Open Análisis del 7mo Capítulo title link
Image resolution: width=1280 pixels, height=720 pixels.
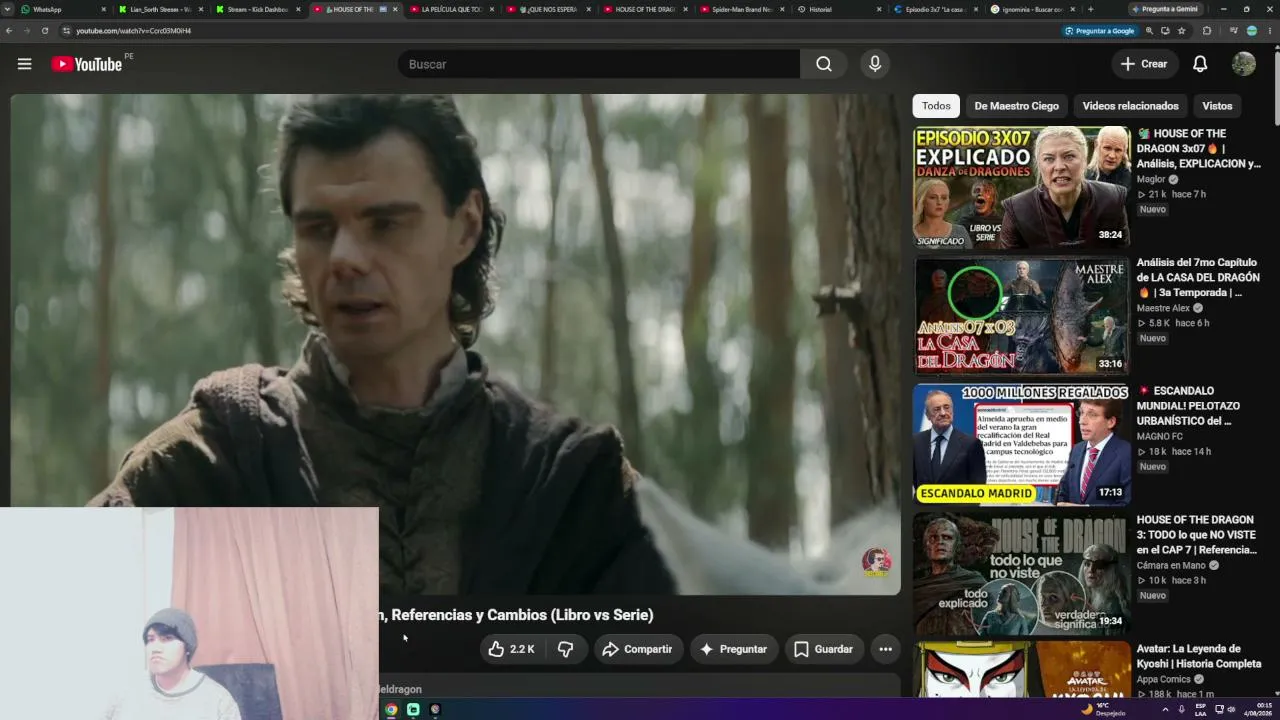1198,277
